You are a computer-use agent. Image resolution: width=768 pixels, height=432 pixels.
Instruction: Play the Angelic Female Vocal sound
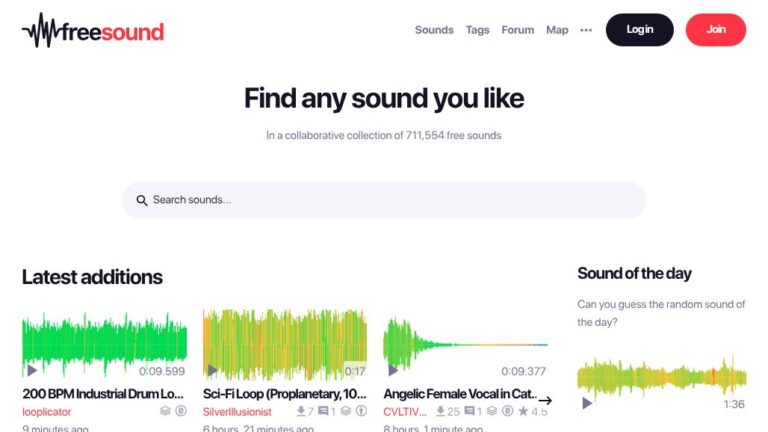[x=392, y=370]
